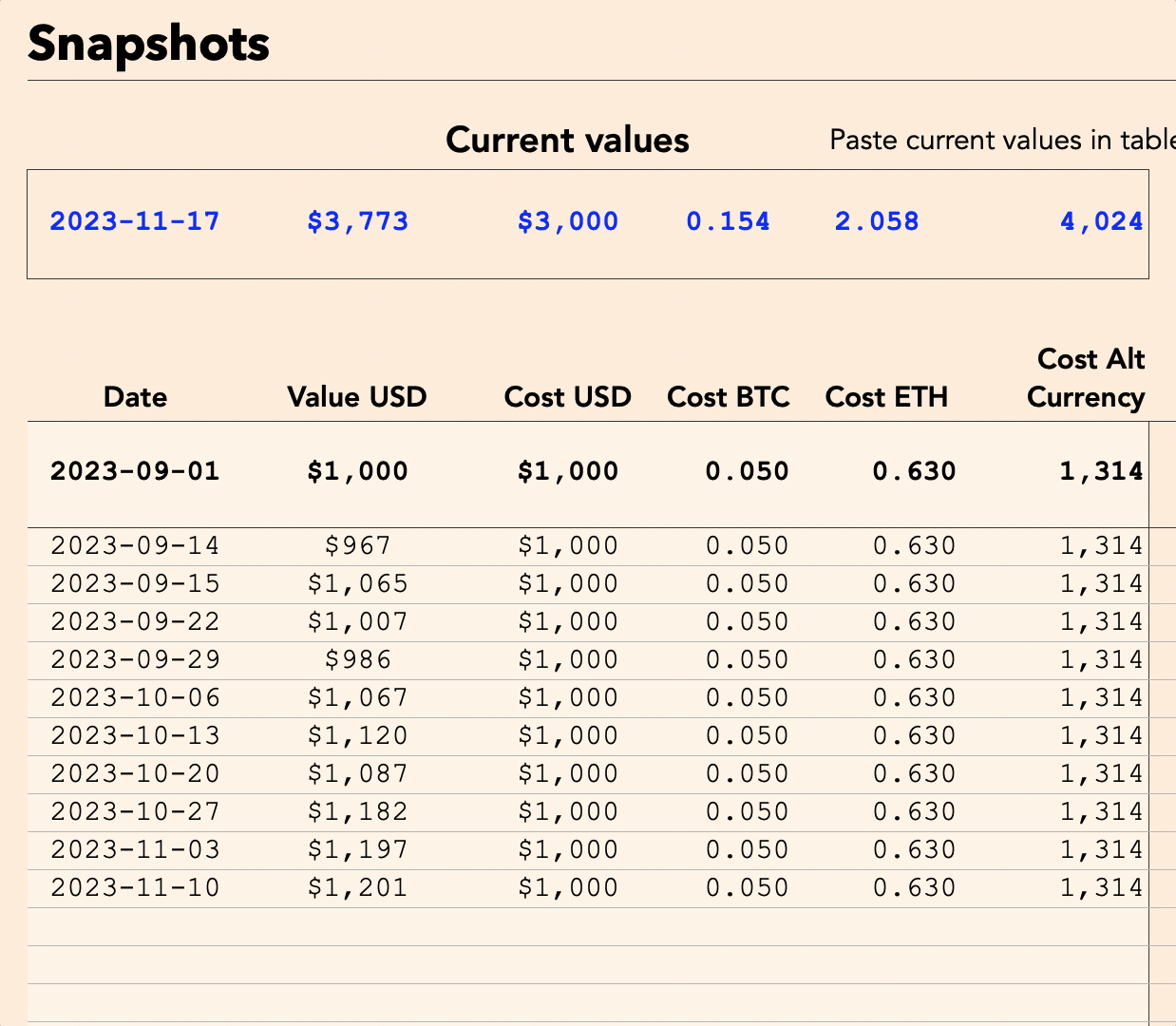Select the Value USD column header
Image resolution: width=1176 pixels, height=1026 pixels.
[x=357, y=396]
